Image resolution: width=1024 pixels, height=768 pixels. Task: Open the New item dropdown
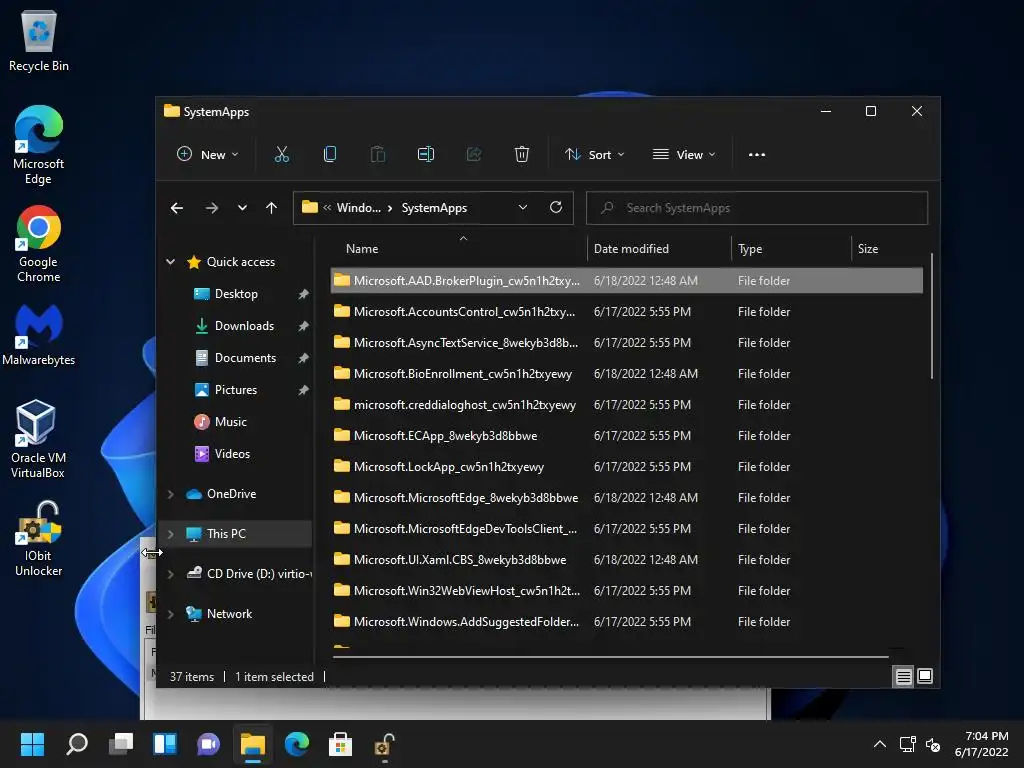(x=208, y=155)
